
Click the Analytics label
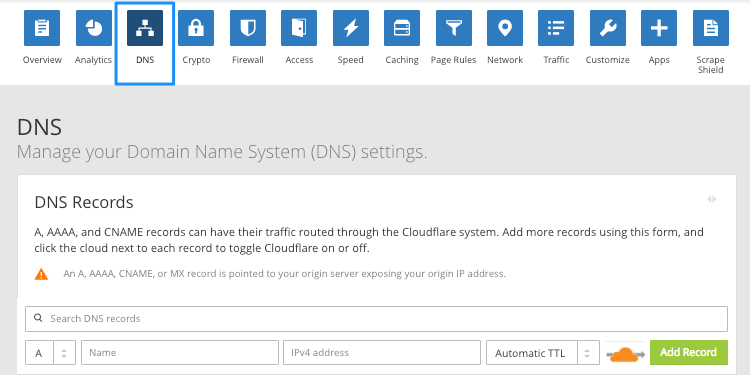pyautogui.click(x=93, y=60)
